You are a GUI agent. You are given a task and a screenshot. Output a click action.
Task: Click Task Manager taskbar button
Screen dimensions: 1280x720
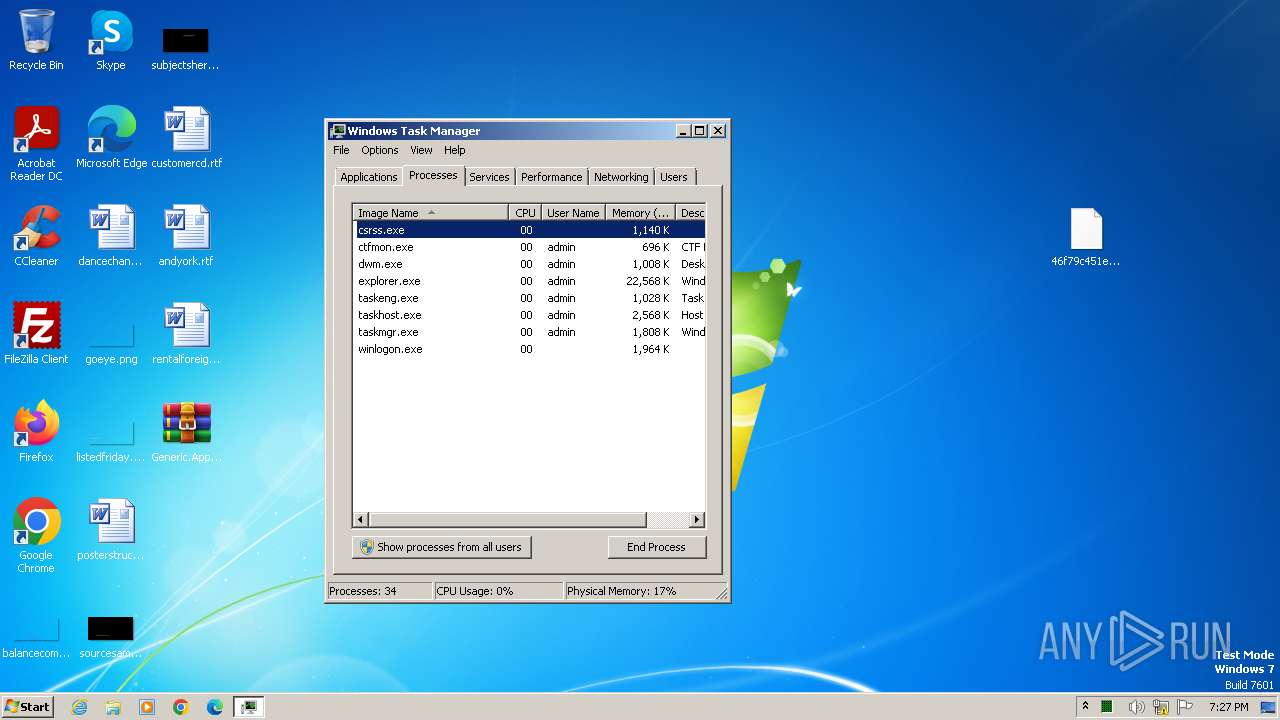click(x=248, y=707)
